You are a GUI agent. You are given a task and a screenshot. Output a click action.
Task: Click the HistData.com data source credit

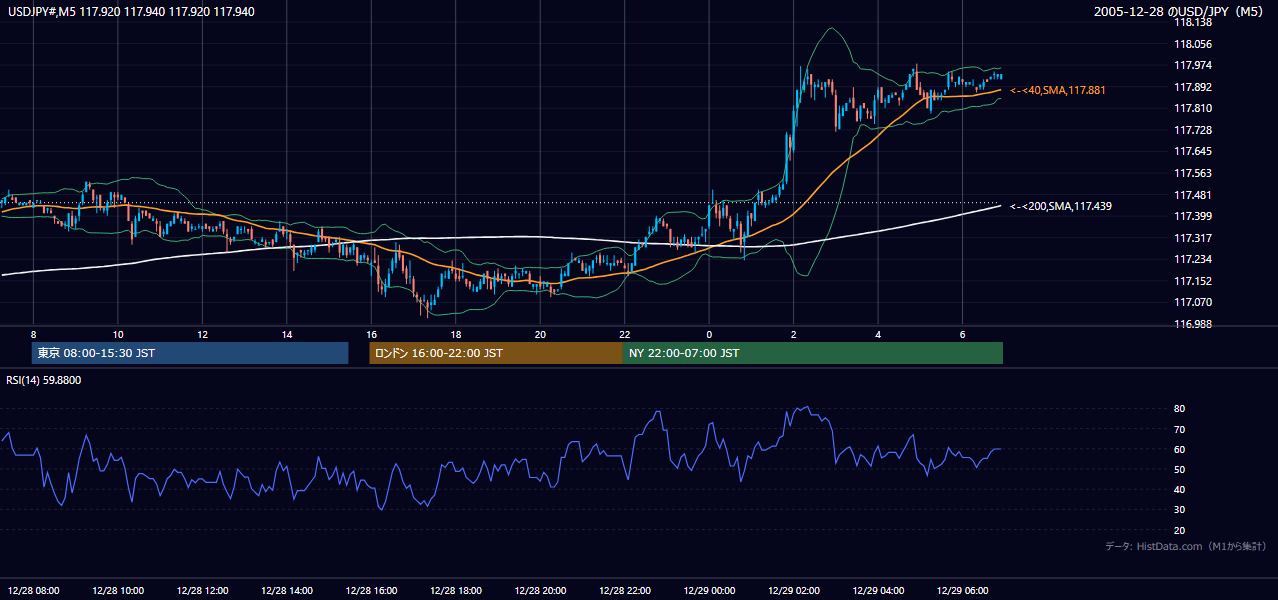coord(1185,546)
